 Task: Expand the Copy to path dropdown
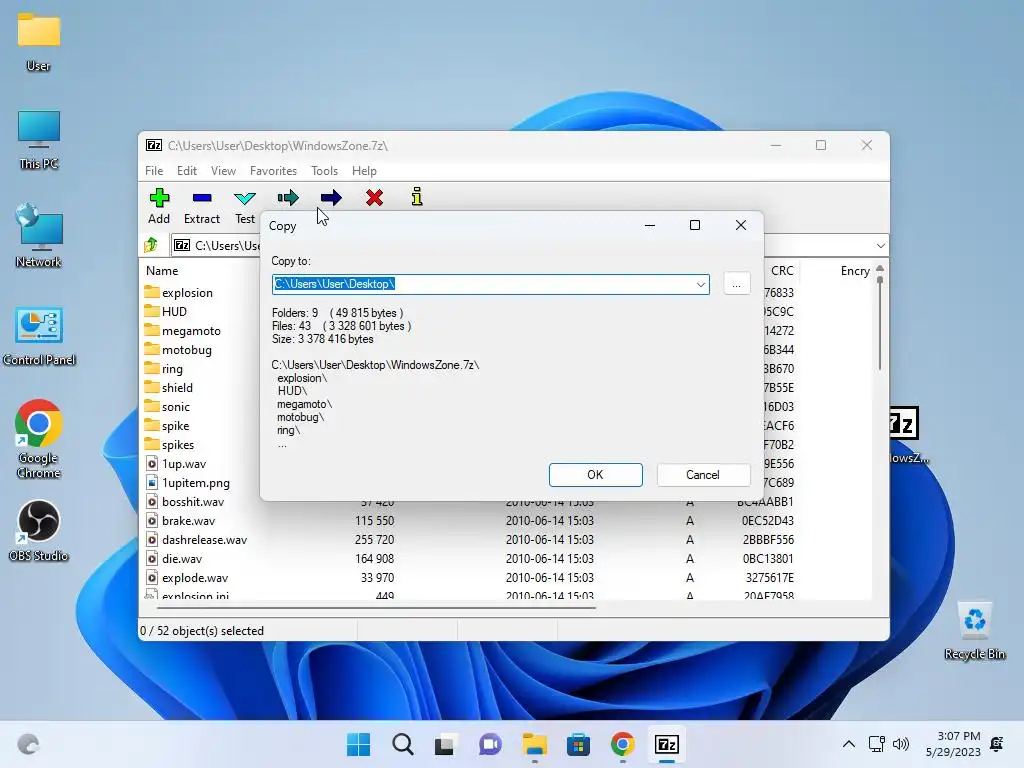click(700, 284)
